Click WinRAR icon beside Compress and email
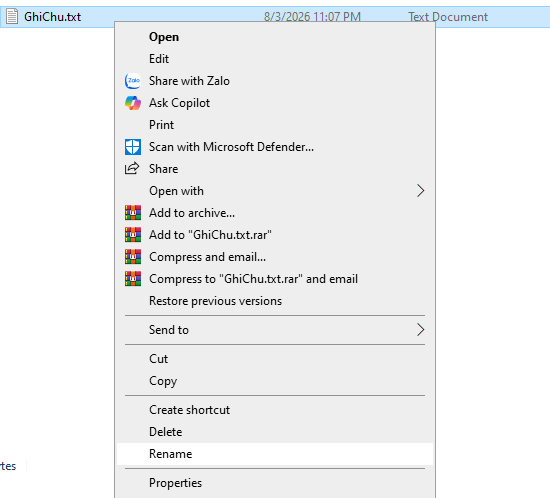 (x=133, y=257)
